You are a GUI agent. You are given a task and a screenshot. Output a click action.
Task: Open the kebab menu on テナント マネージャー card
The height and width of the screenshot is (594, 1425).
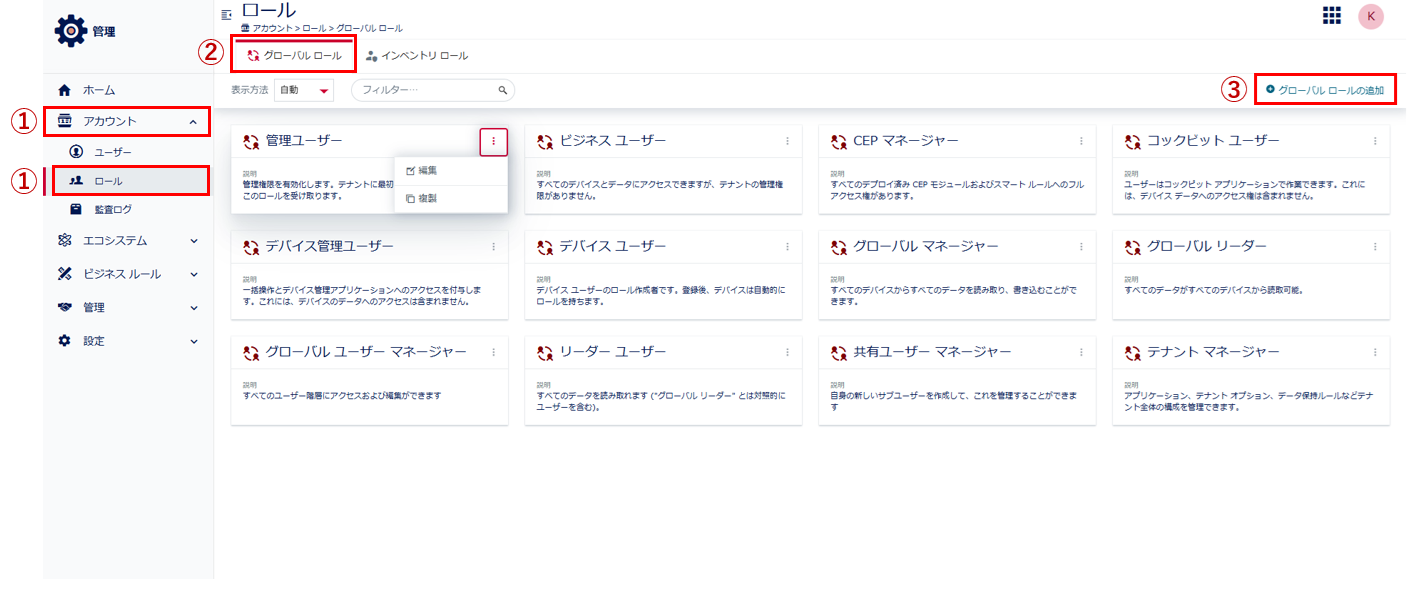click(1375, 352)
